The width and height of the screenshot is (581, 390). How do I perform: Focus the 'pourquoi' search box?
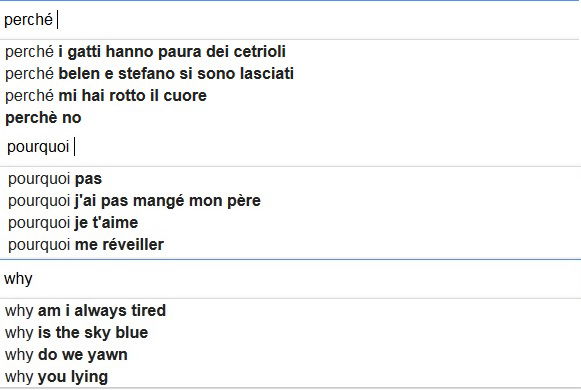(x=290, y=147)
